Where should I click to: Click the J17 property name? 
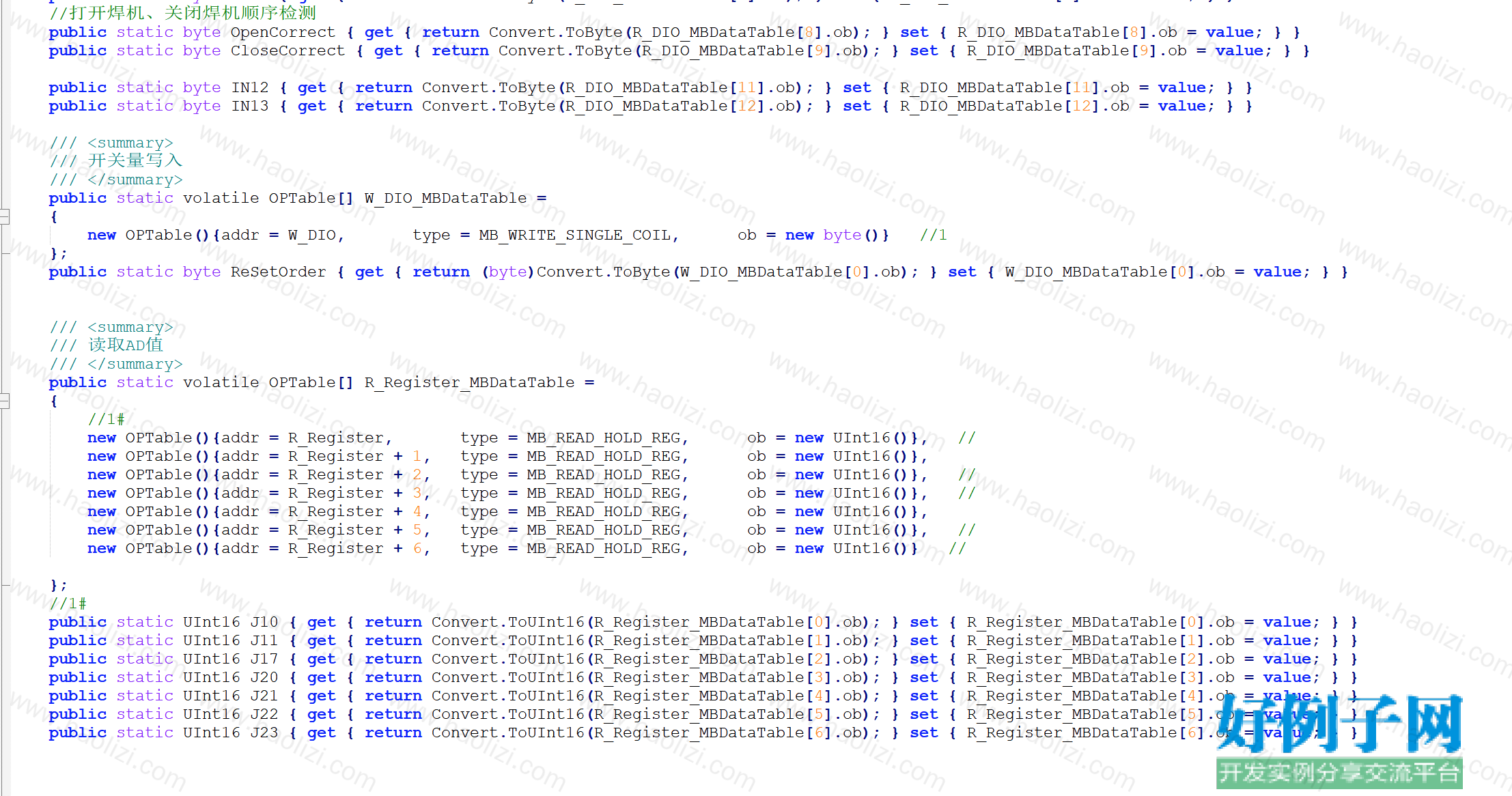pyautogui.click(x=264, y=659)
